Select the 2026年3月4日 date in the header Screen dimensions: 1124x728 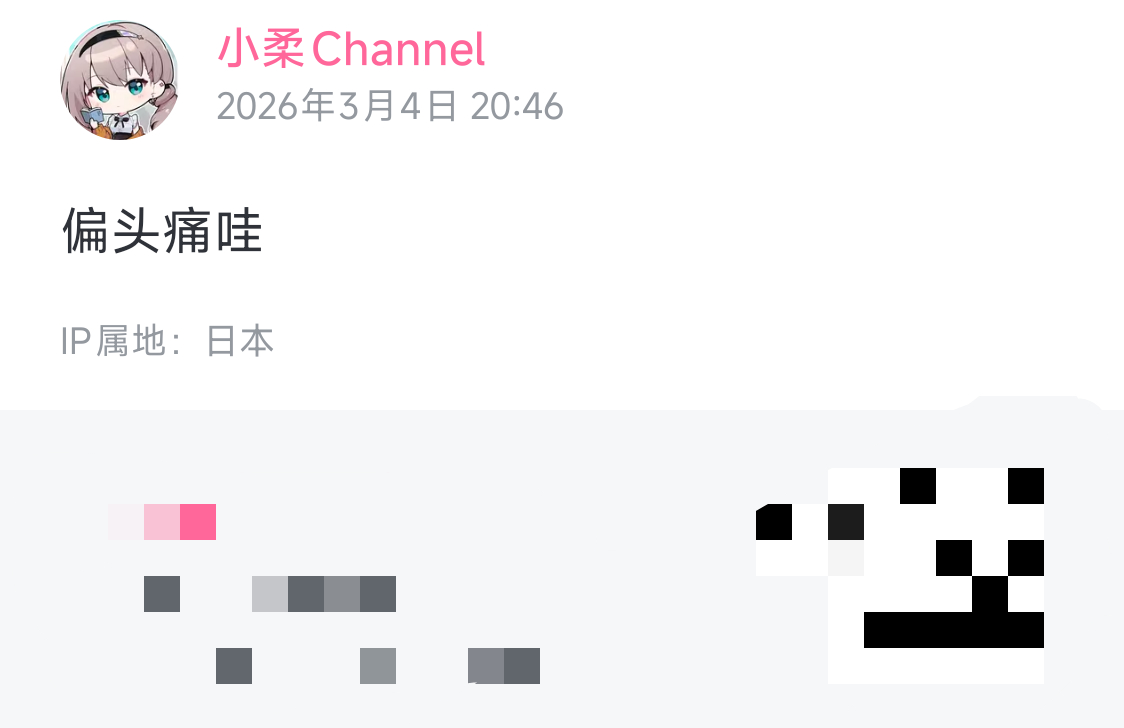pos(337,106)
